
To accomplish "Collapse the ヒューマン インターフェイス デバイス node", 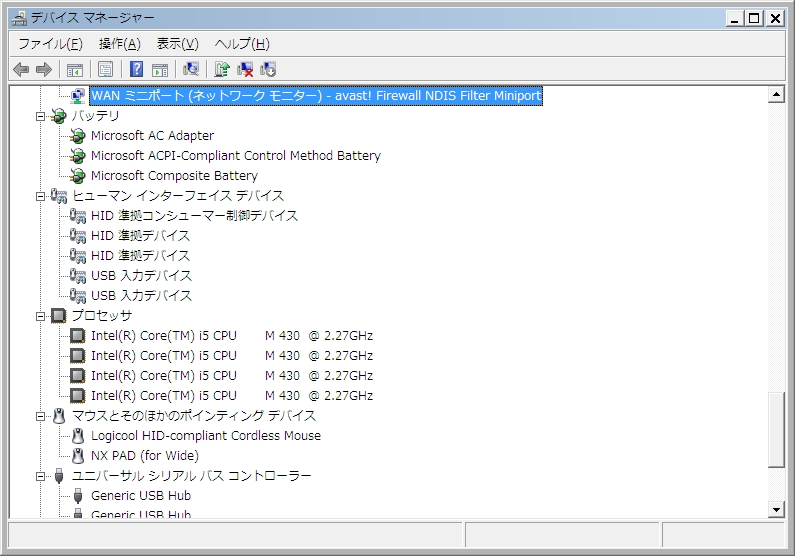I will pyautogui.click(x=41, y=196).
